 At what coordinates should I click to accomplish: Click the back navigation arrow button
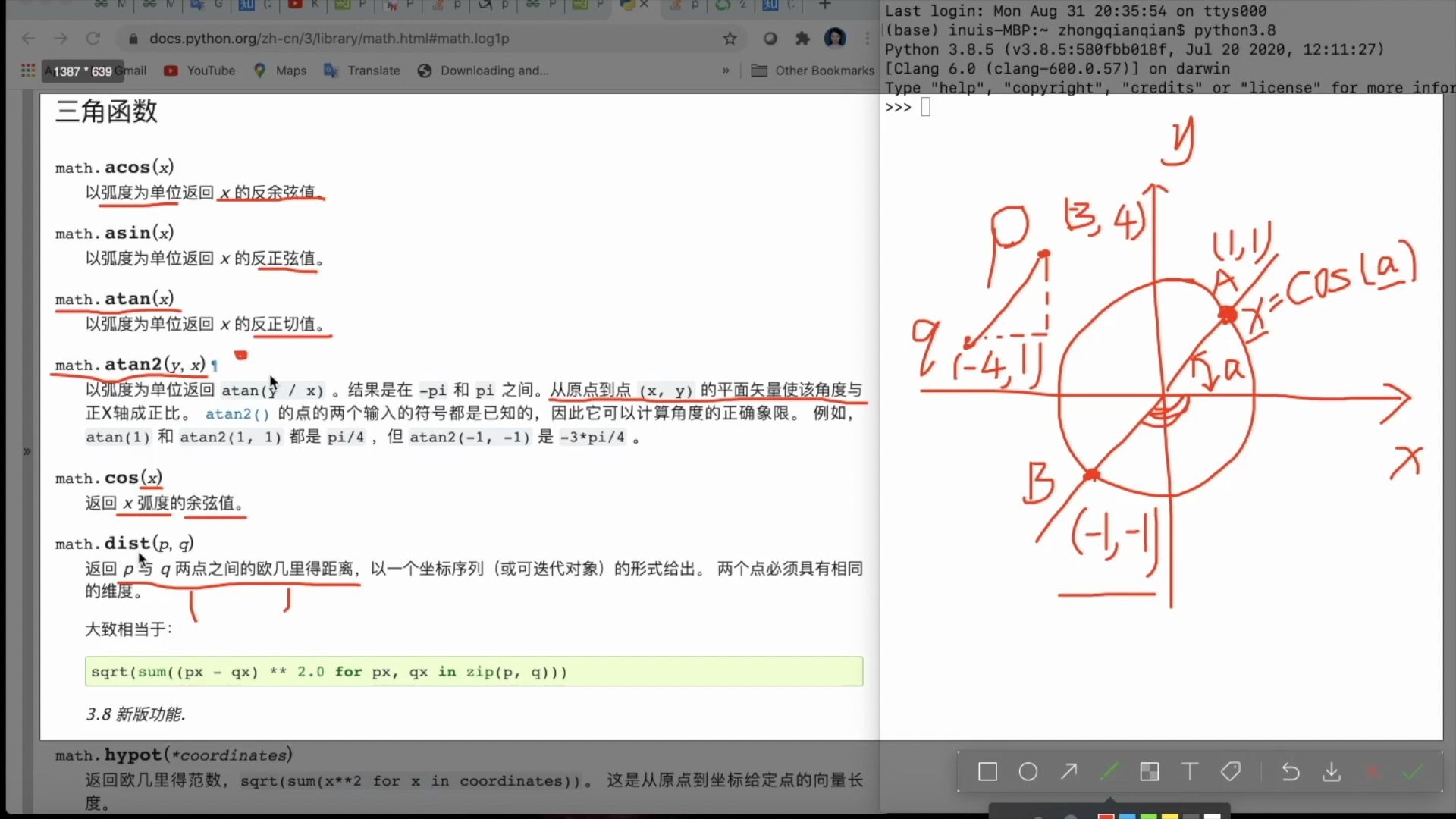coord(27,38)
